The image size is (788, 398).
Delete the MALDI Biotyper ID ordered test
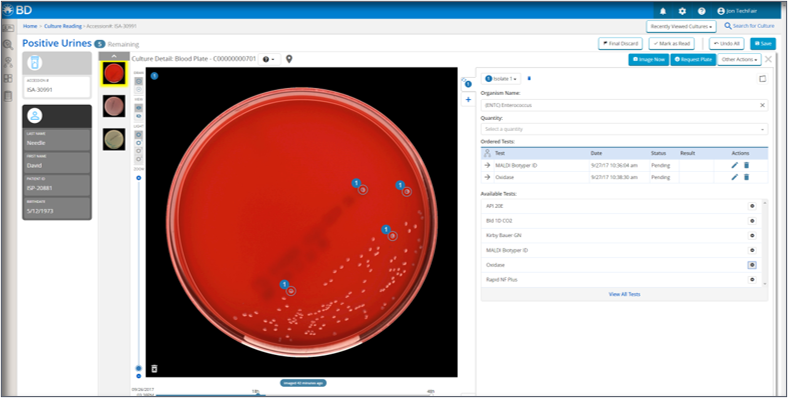[x=746, y=165]
